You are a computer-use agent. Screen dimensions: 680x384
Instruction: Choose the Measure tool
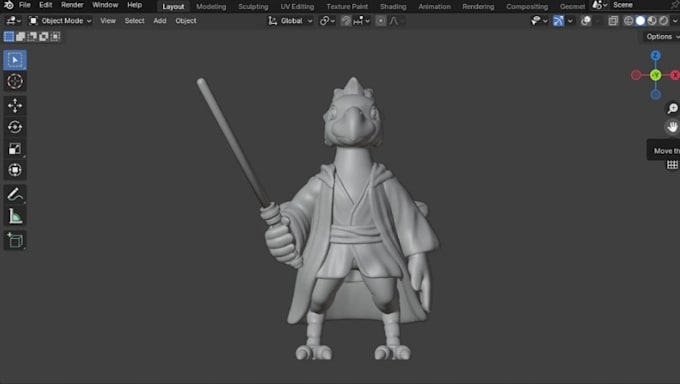(15, 216)
